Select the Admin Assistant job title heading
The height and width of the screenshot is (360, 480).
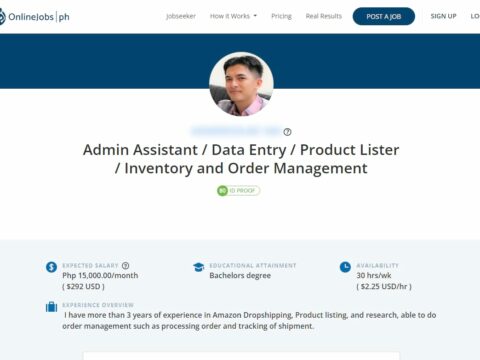coord(241,159)
